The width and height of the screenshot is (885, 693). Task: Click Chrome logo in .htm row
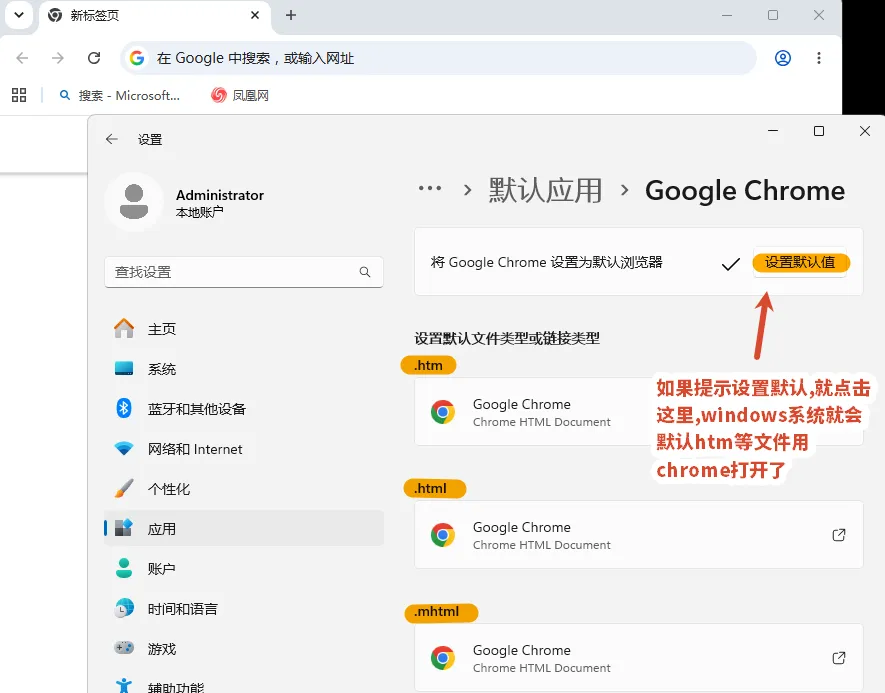click(443, 412)
